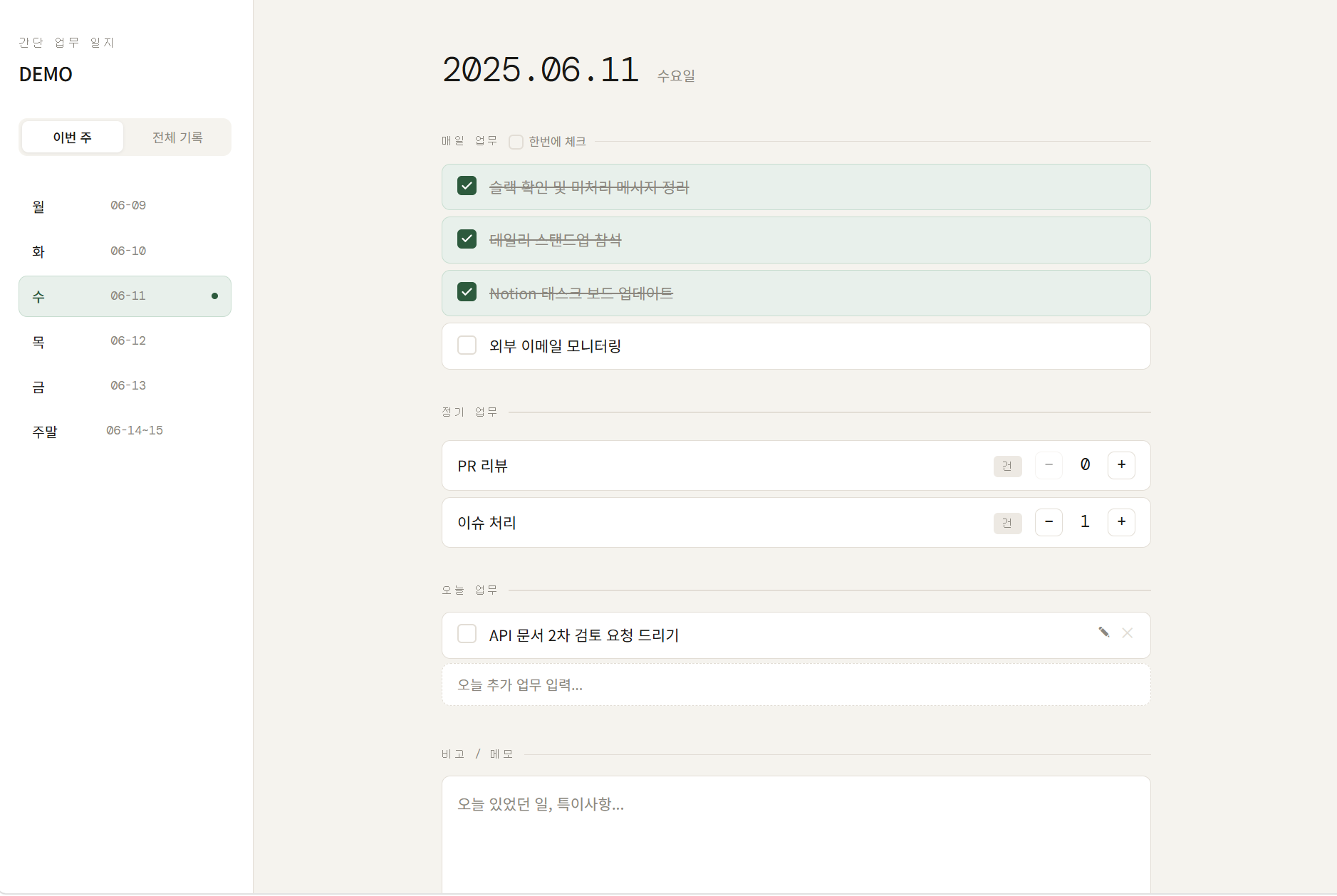
Task: Enable 한번에 체크 checkbox
Action: 516,142
